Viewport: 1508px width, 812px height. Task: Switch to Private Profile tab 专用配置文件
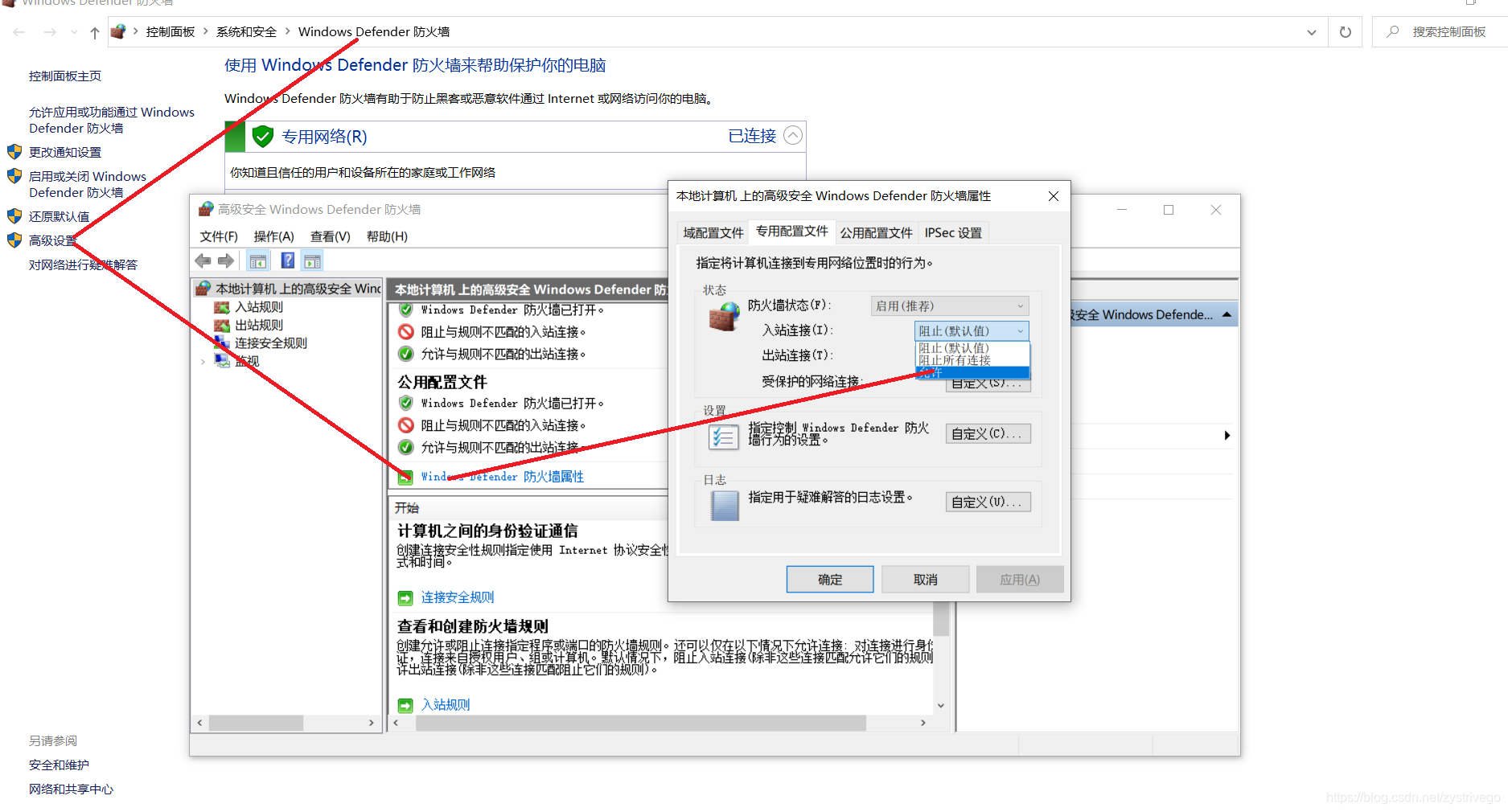(791, 232)
